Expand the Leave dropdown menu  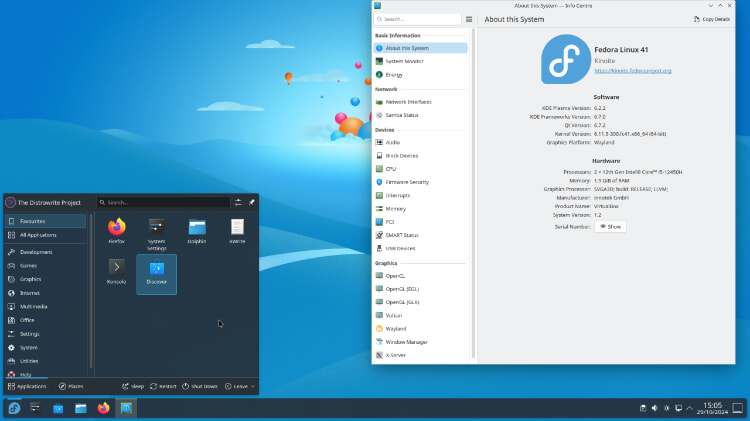(240, 386)
